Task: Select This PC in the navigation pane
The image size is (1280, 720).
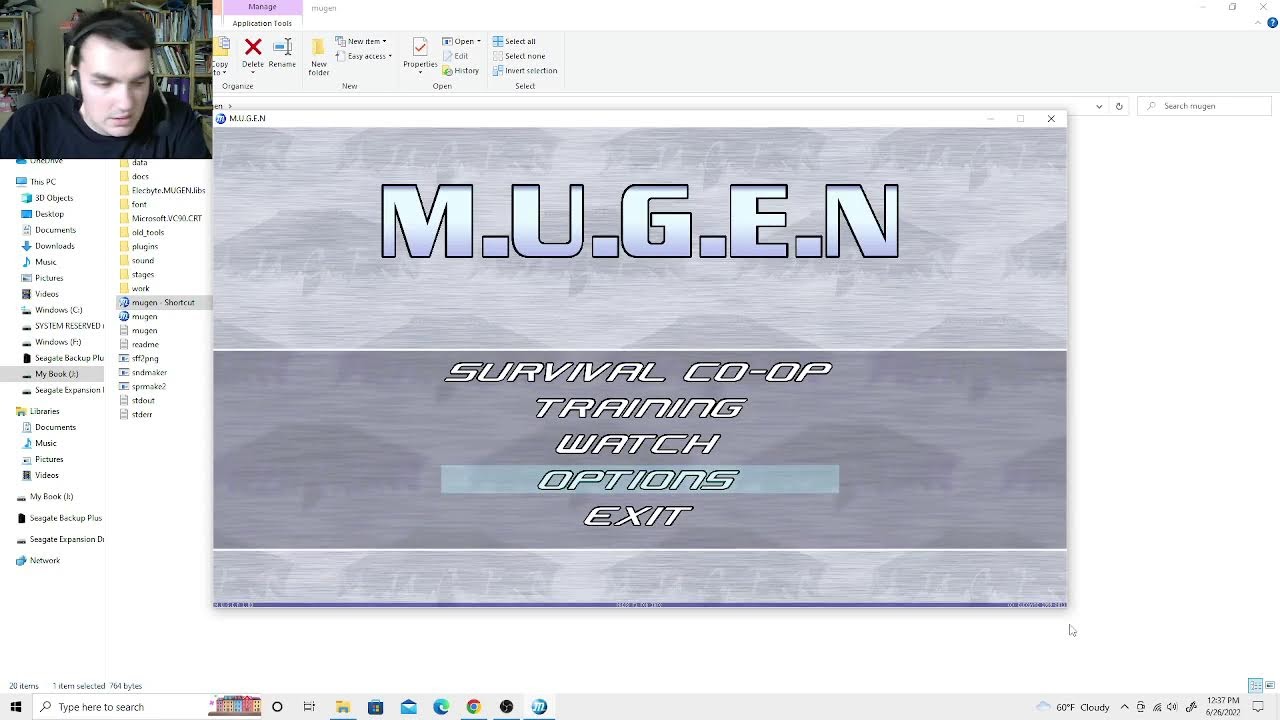Action: pos(36,182)
